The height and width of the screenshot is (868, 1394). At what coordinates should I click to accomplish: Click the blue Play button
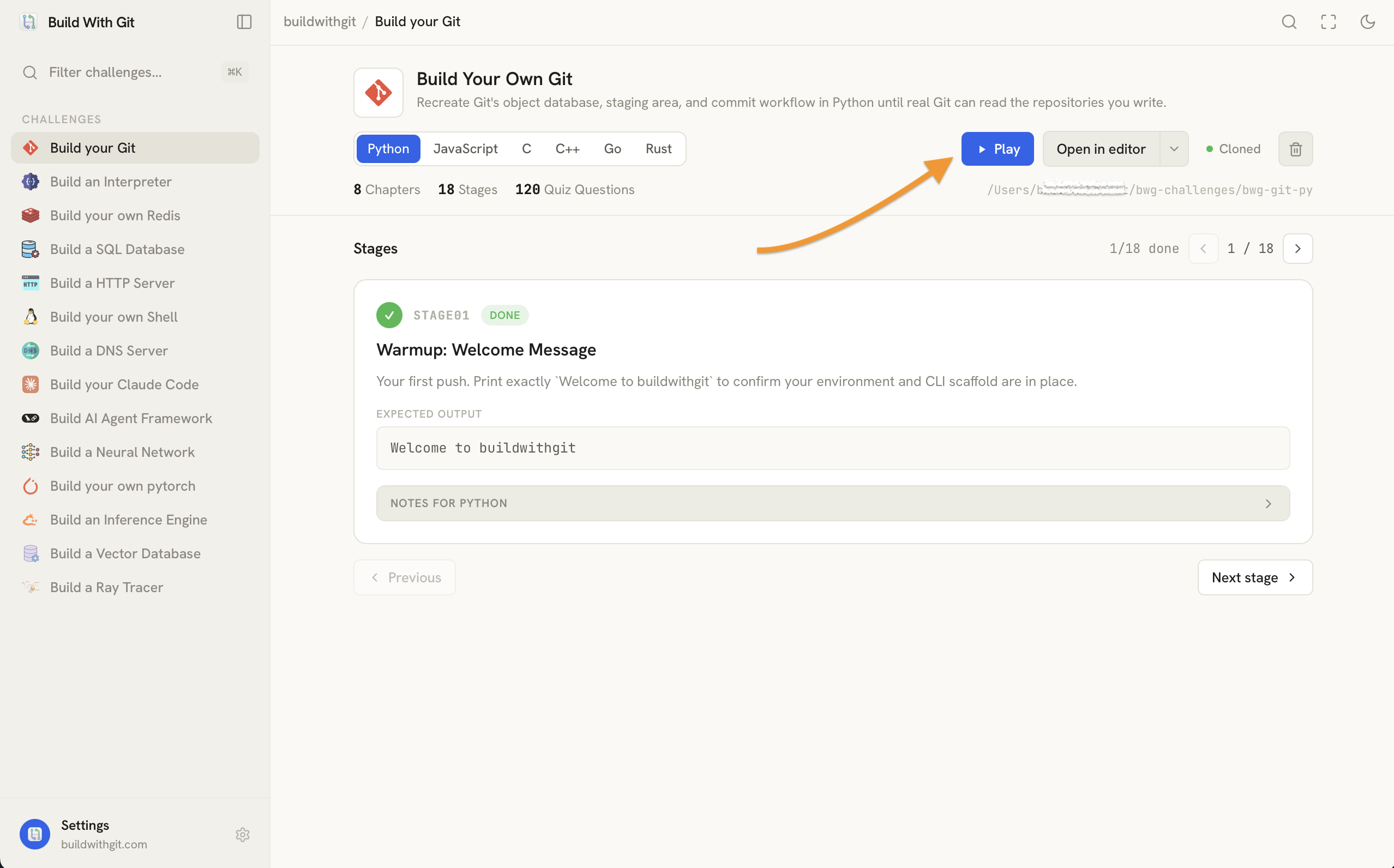point(998,149)
